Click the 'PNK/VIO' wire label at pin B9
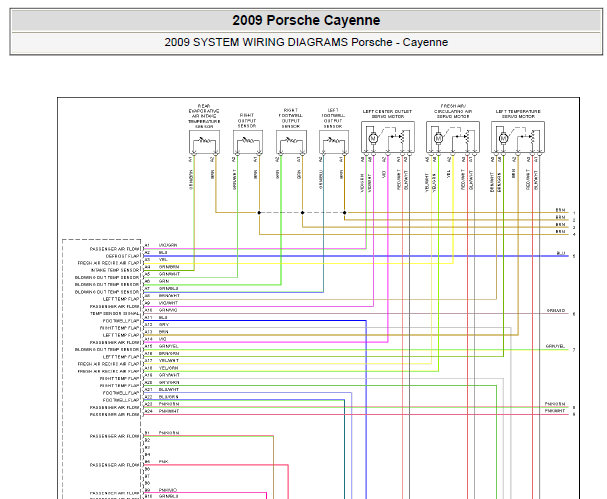The width and height of the screenshot is (607, 499). [x=168, y=490]
